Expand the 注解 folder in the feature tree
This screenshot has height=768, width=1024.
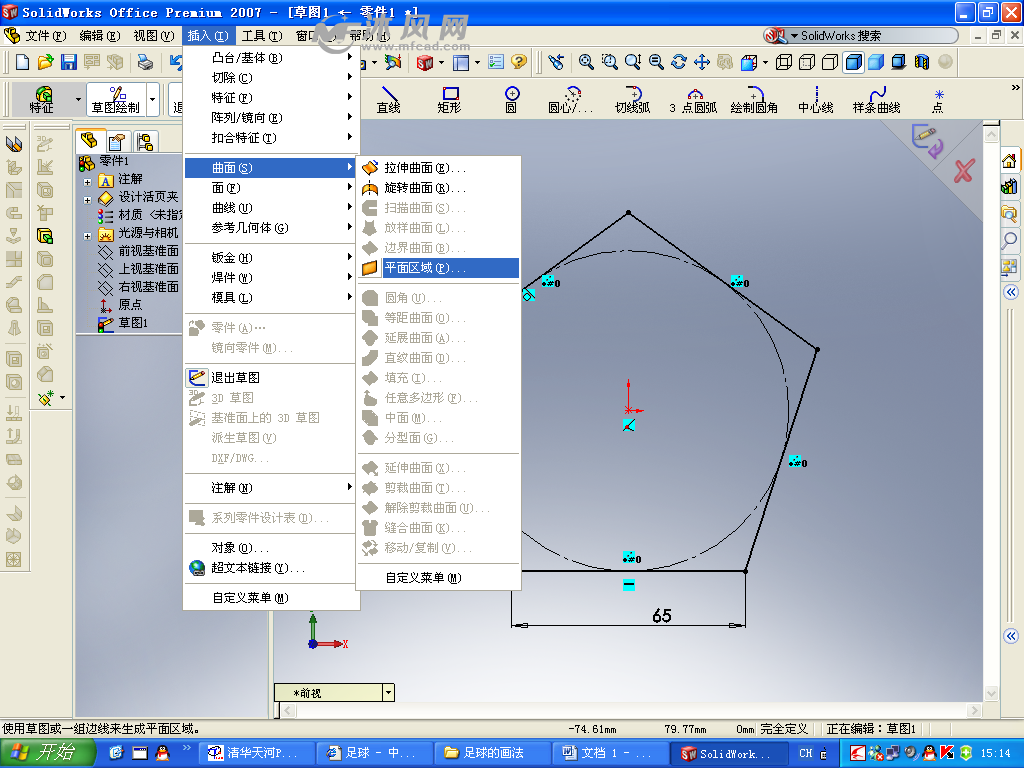click(x=88, y=182)
